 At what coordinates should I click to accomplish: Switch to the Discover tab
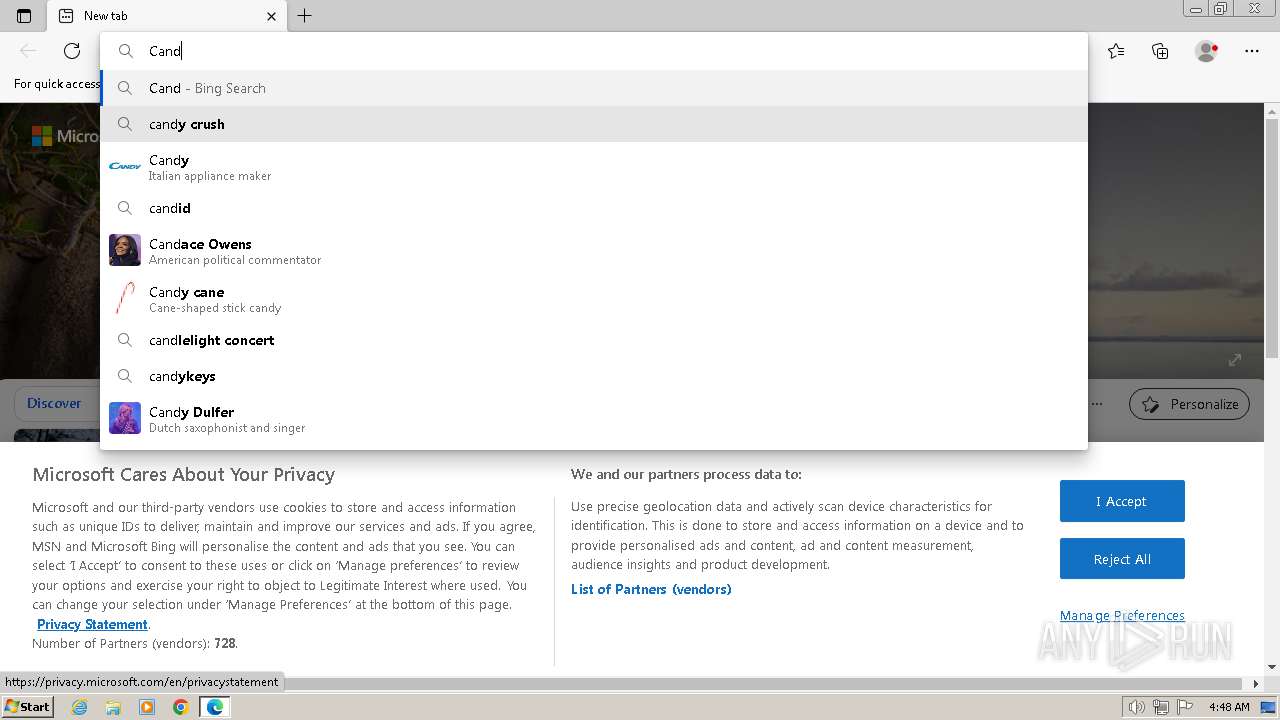pyautogui.click(x=54, y=403)
